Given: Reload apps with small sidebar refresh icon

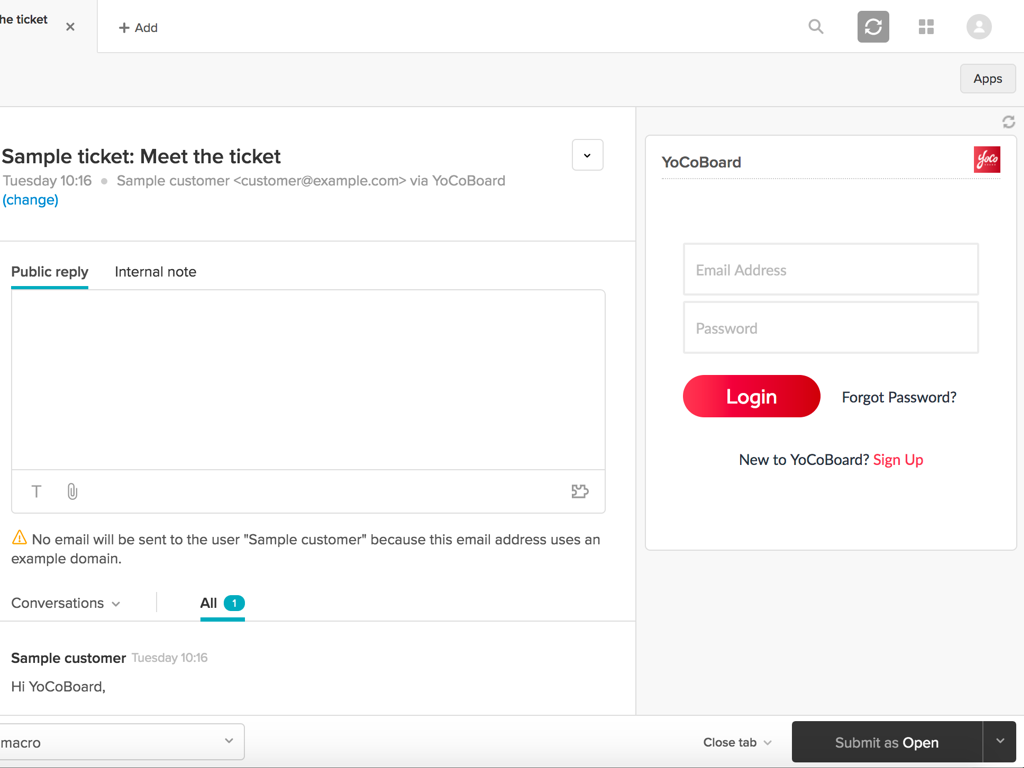Looking at the screenshot, I should tap(1008, 122).
